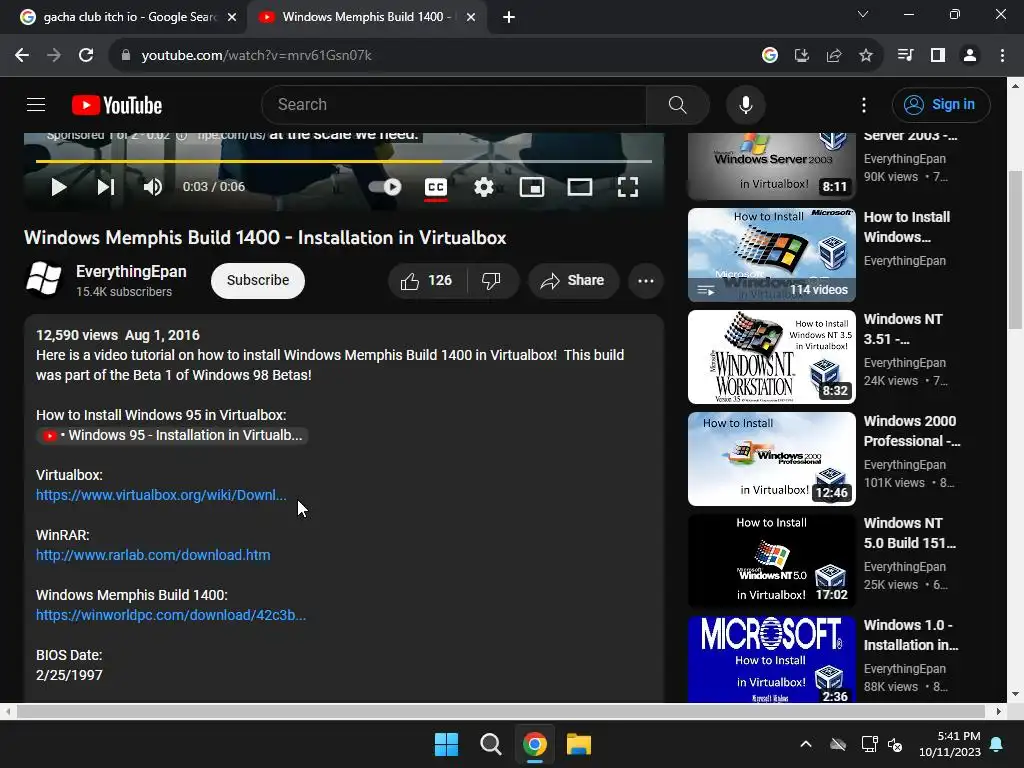This screenshot has height=768, width=1024.
Task: Skip to next video
Action: point(106,187)
